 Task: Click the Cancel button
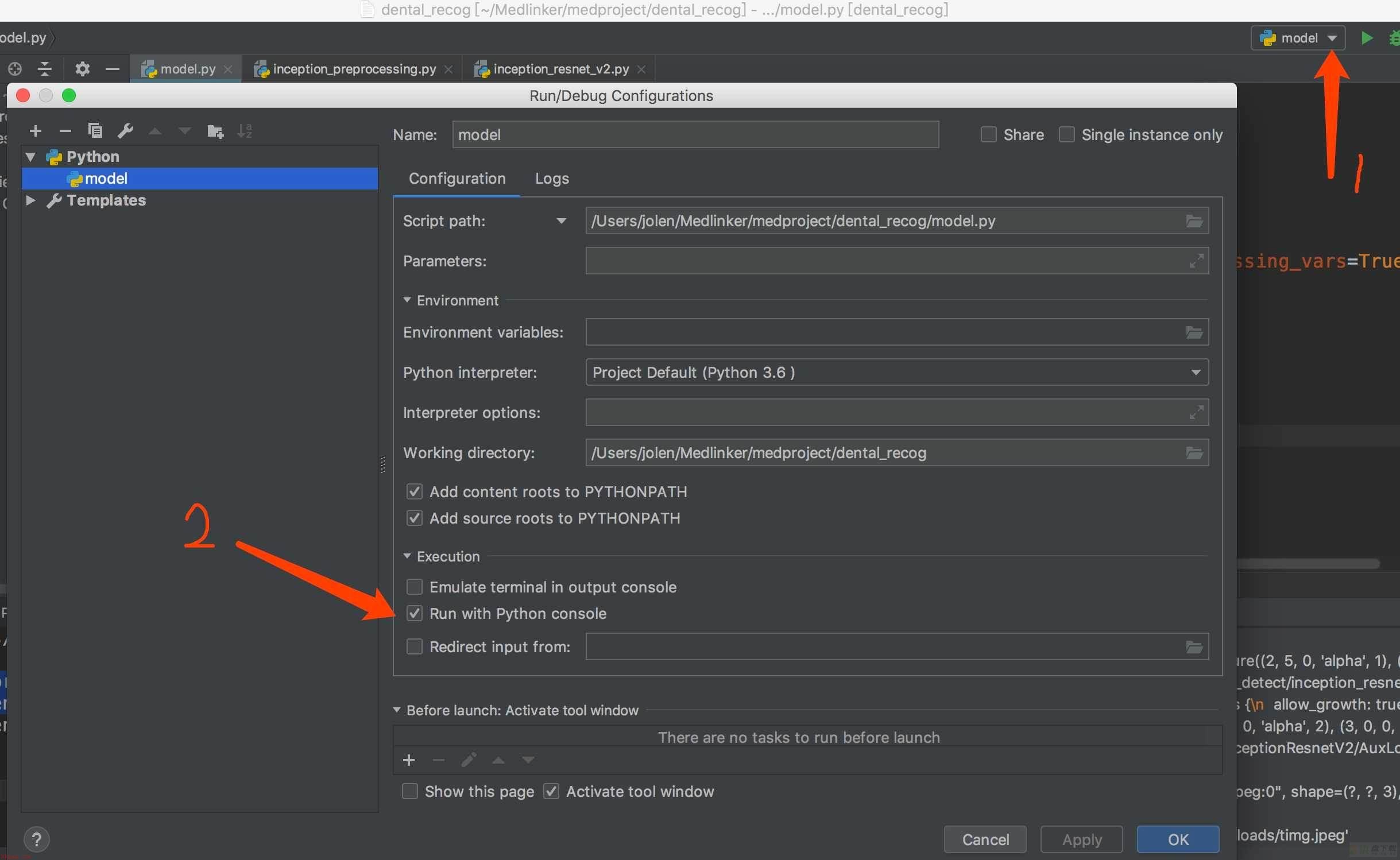[x=985, y=839]
